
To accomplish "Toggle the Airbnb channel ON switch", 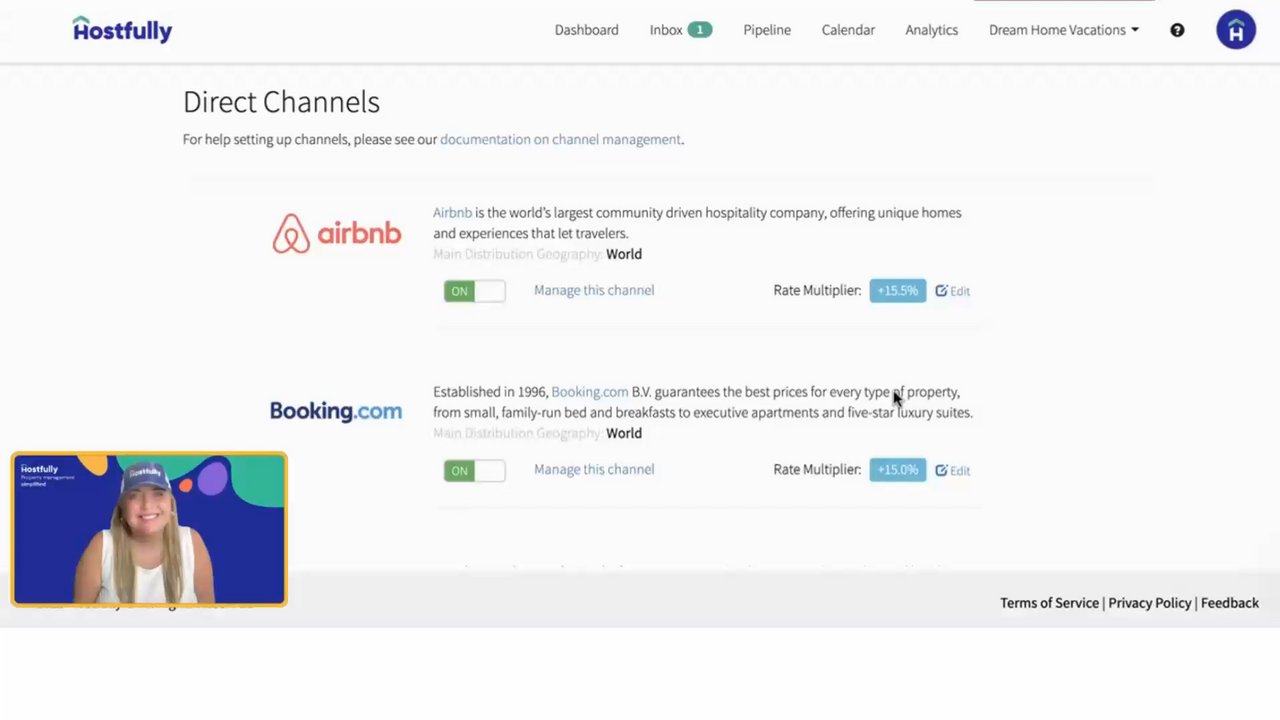I will pos(475,291).
